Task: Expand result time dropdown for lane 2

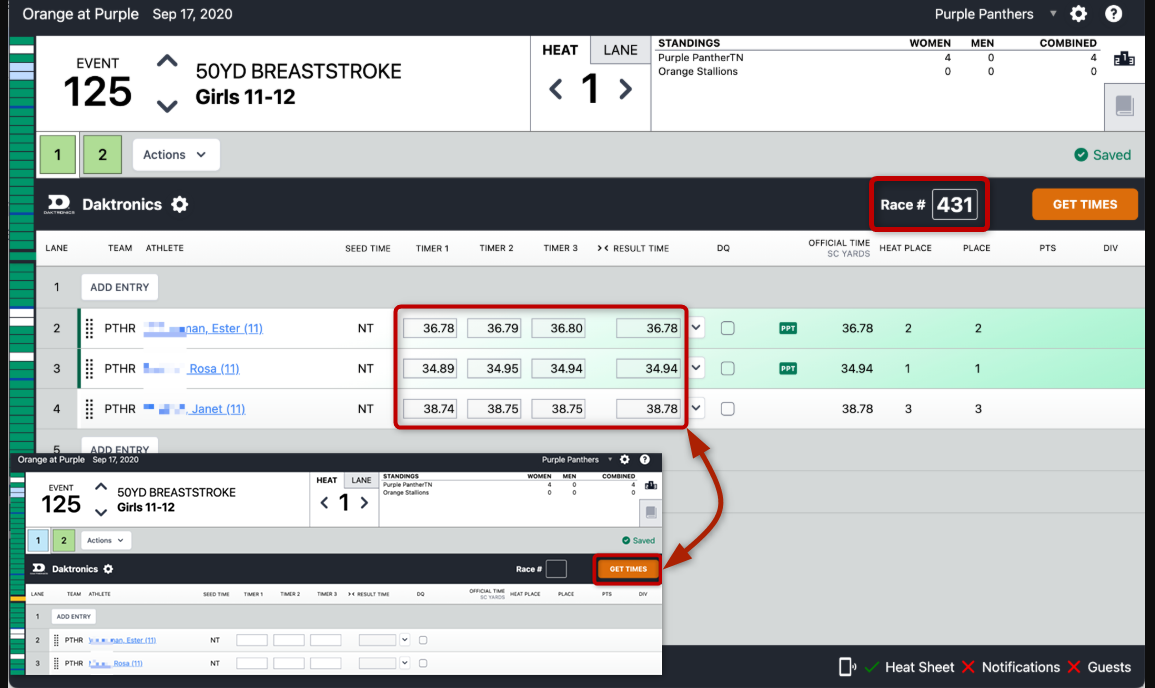Action: click(697, 328)
